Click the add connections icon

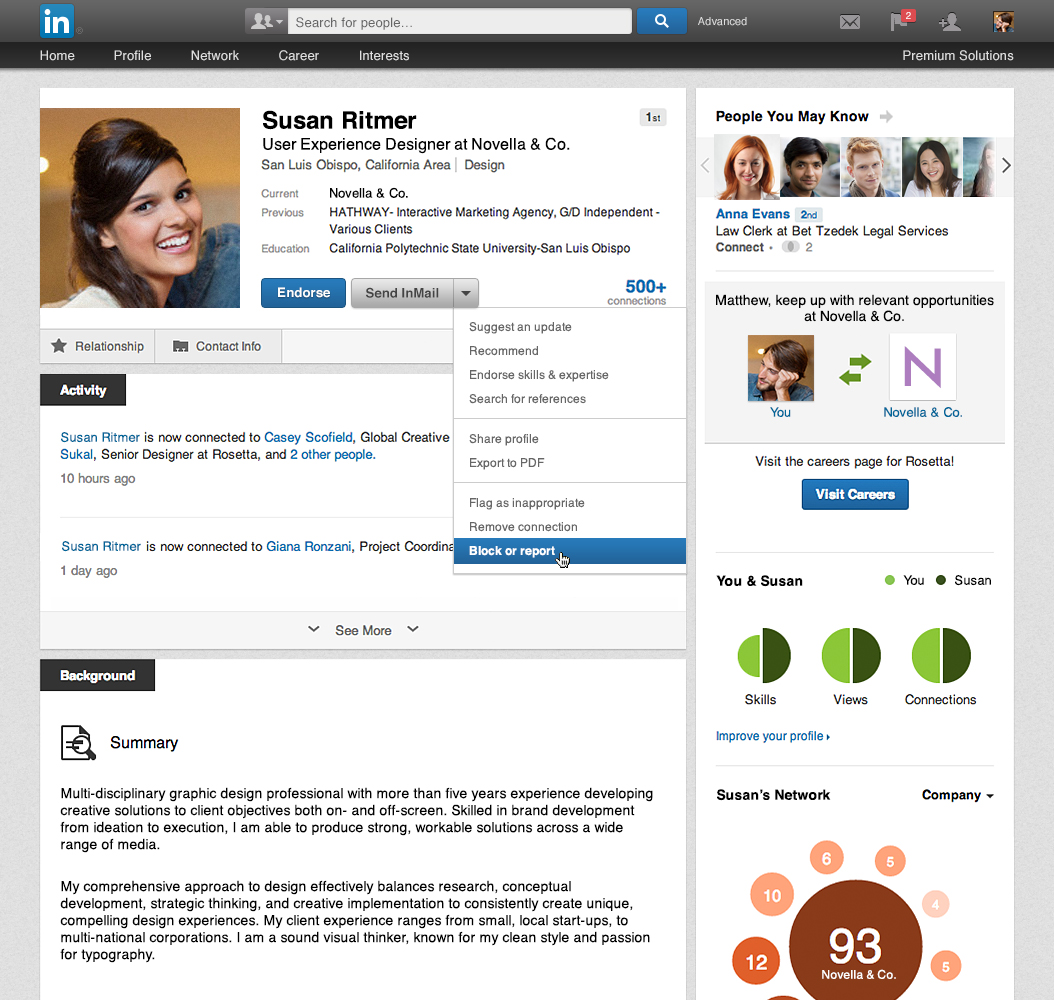coord(950,22)
